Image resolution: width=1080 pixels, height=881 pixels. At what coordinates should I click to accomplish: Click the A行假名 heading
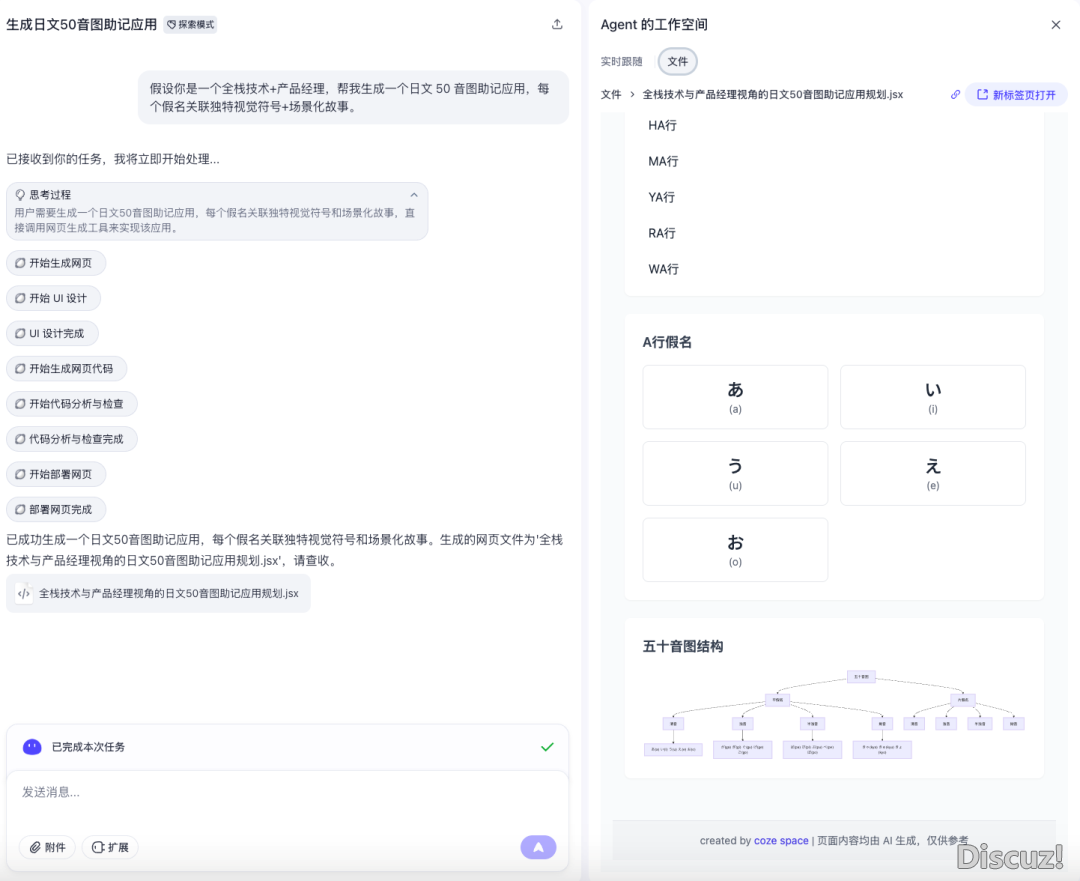667,342
